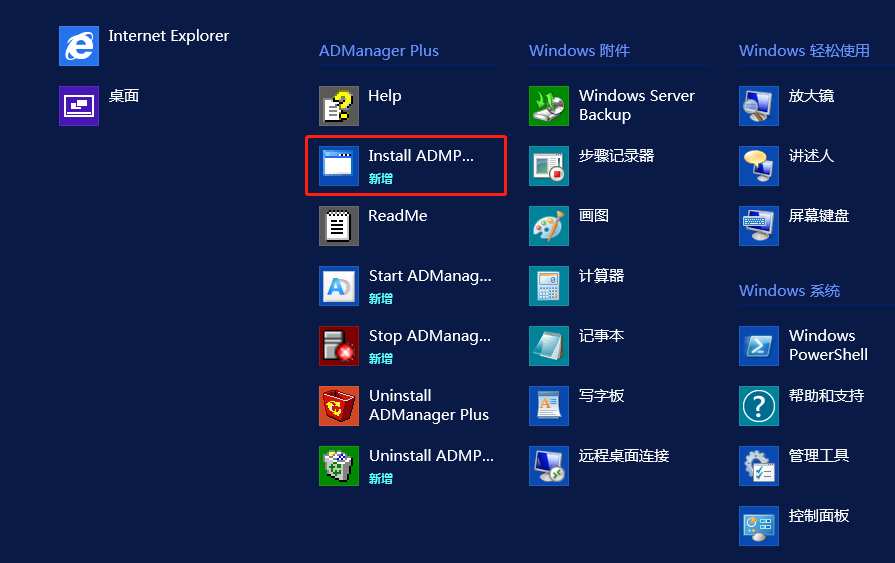Click the Uninstall ADMP green bin icon
The height and width of the screenshot is (563, 895).
point(339,465)
